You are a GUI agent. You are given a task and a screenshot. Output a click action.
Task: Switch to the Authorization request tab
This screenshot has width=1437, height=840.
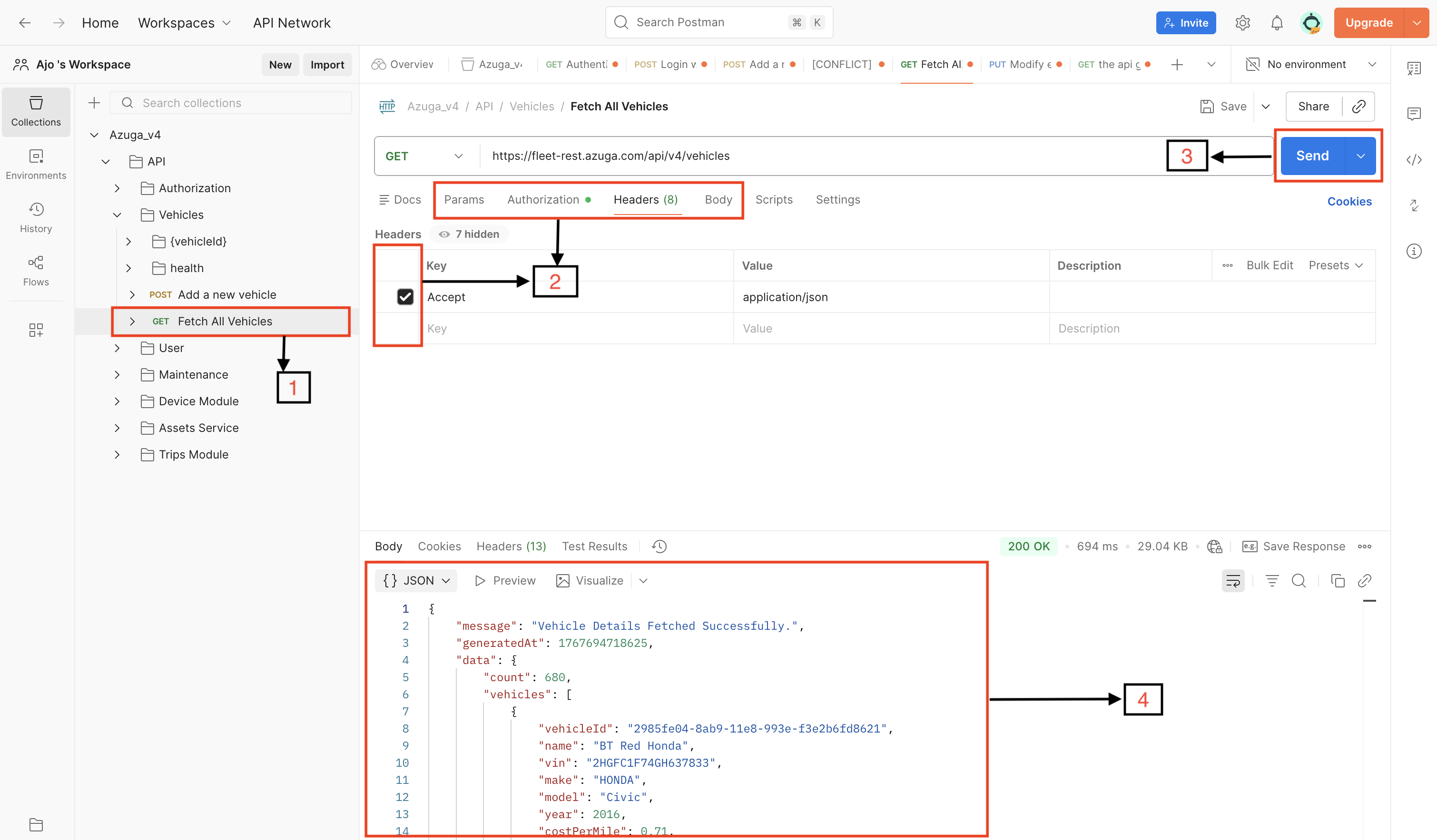point(543,199)
